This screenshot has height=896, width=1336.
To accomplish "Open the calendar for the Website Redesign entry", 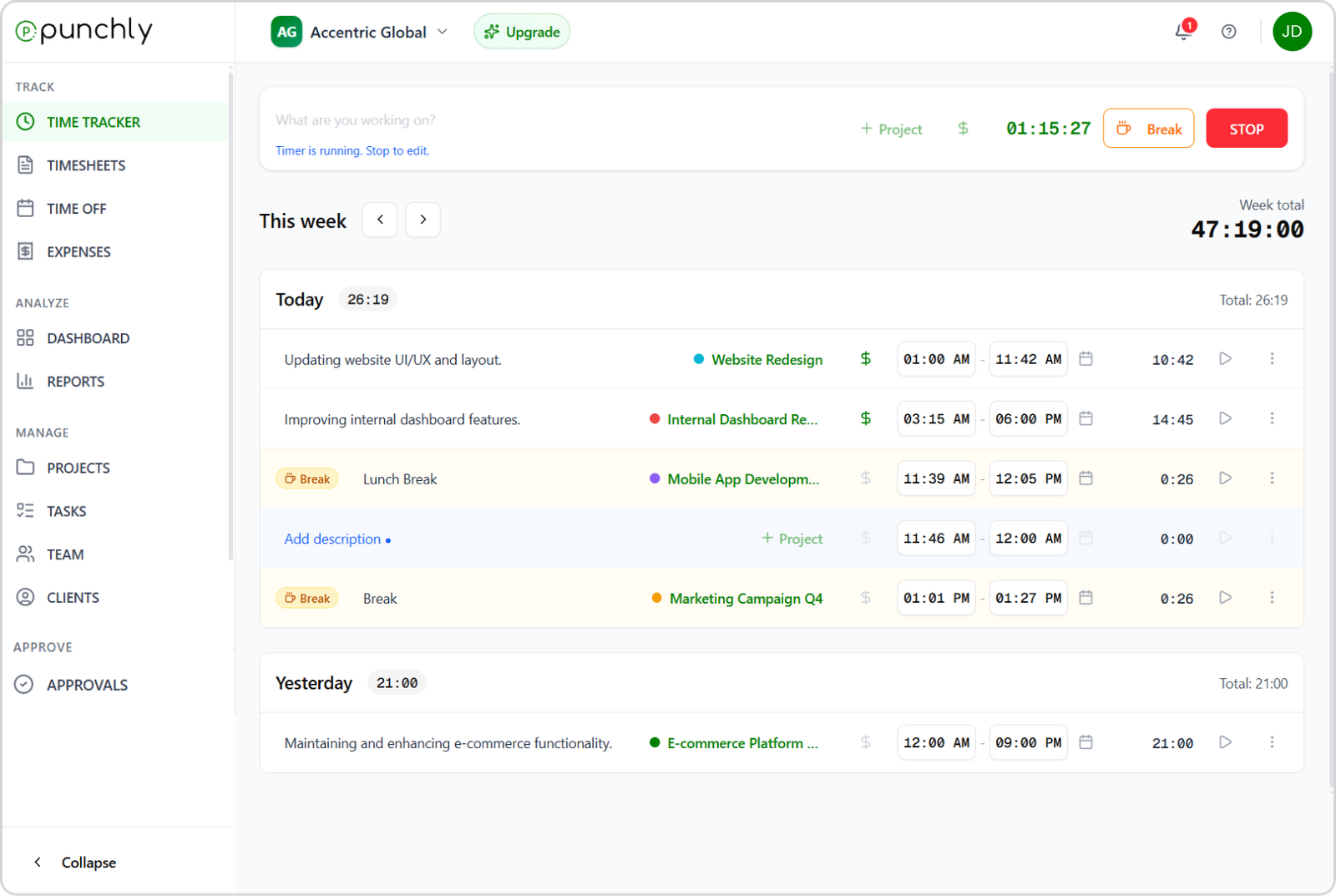I will 1085,358.
